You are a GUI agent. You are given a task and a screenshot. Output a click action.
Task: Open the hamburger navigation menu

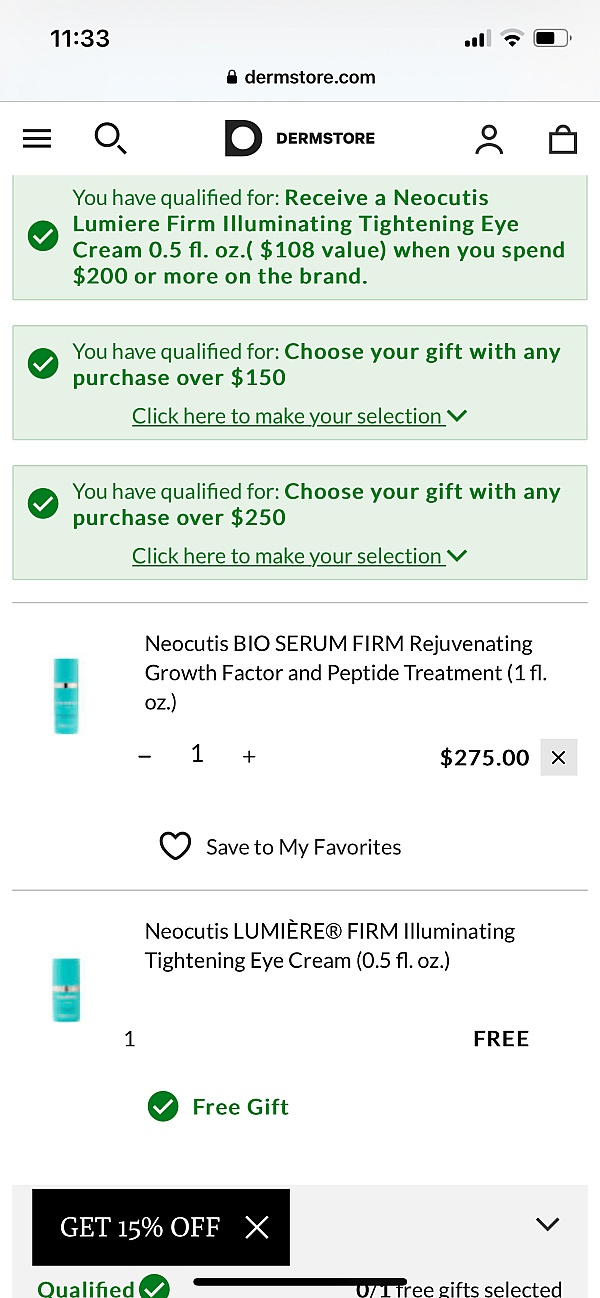(x=37, y=139)
